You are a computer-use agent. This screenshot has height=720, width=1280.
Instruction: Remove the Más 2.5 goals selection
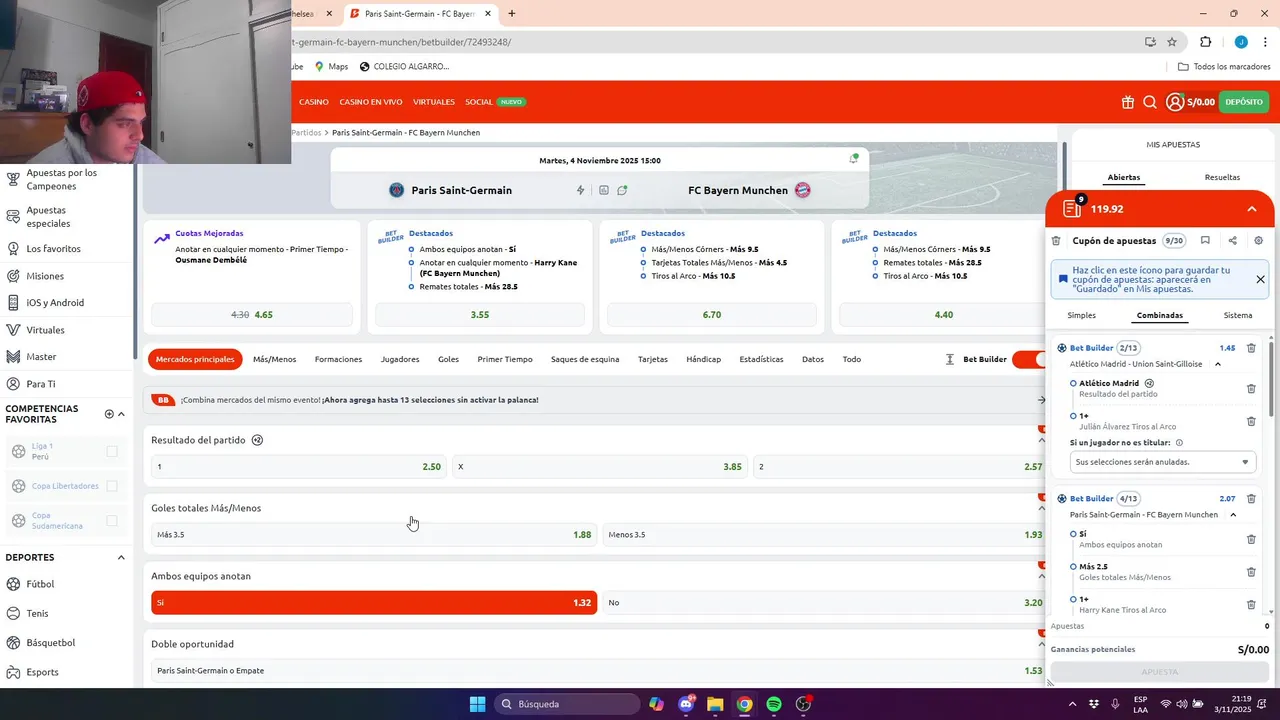[1251, 572]
